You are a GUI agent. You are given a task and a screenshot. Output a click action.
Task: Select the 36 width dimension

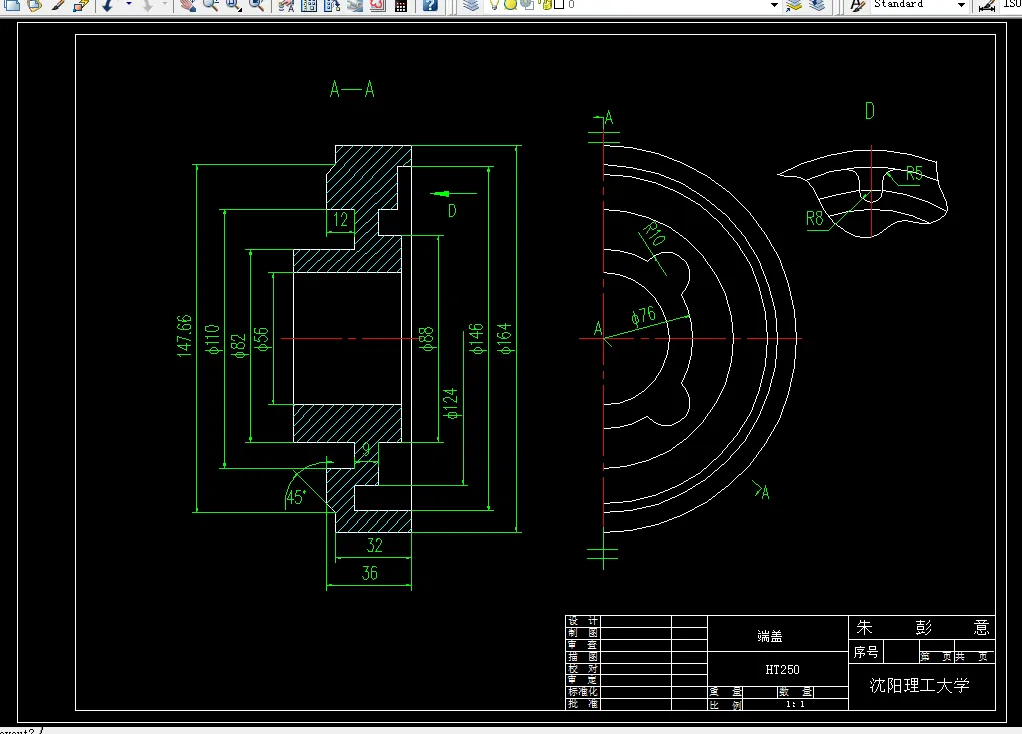[370, 573]
